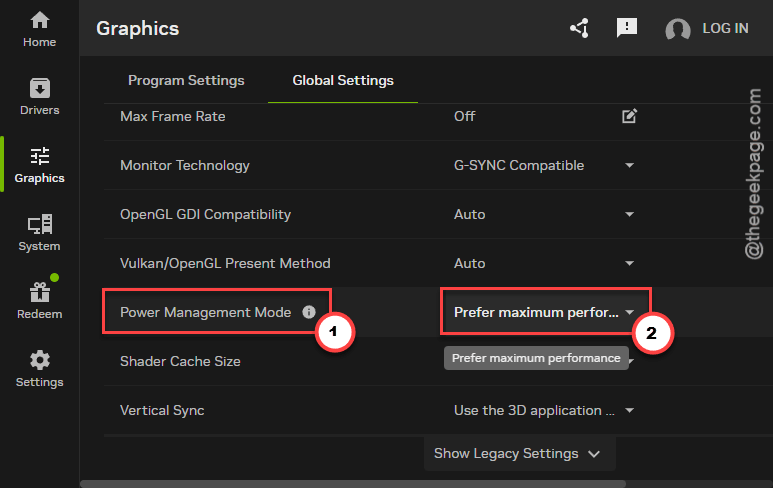The height and width of the screenshot is (488, 773).
Task: Expand Show Legacy Settings
Action: [x=519, y=453]
